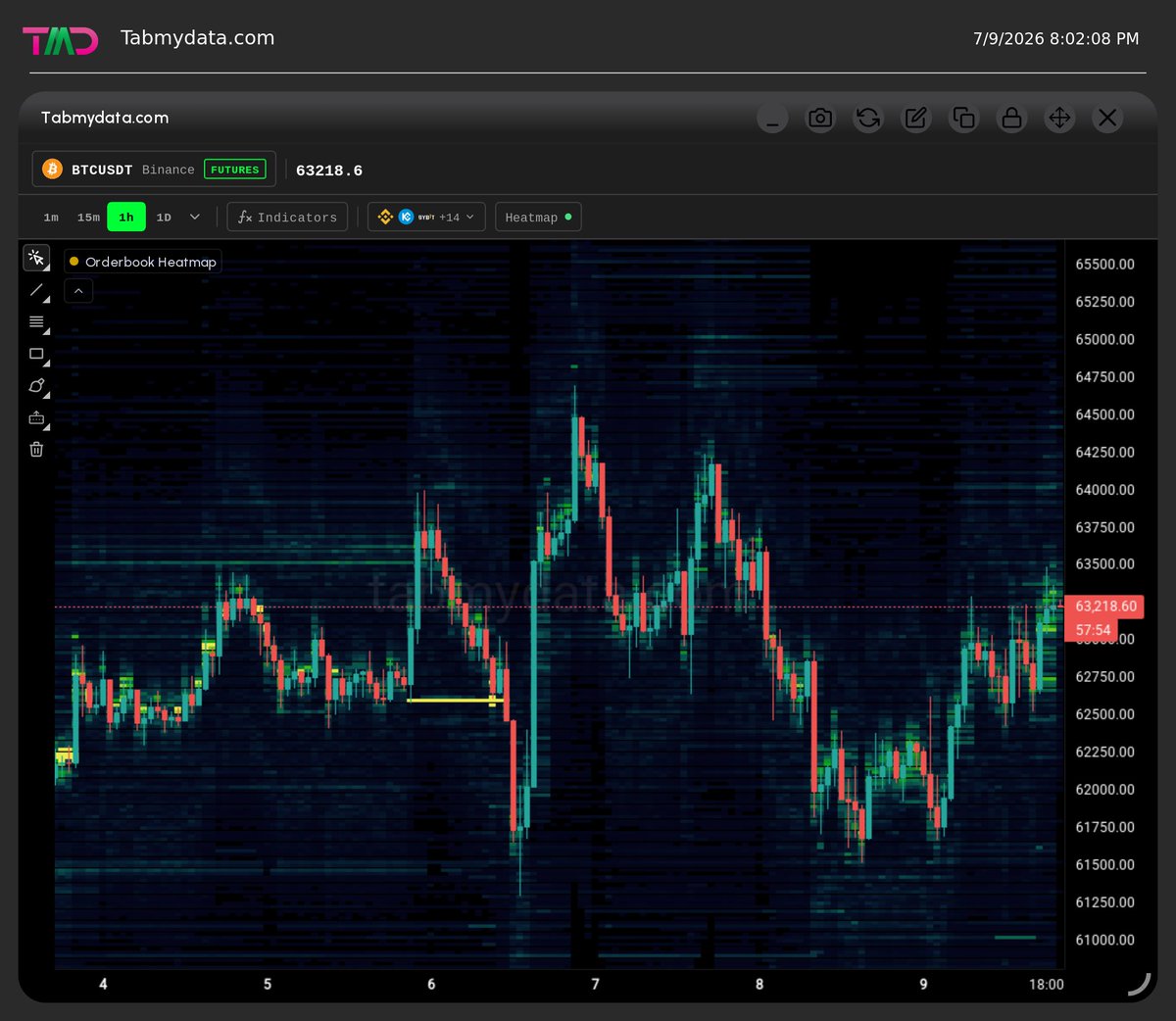1176x1021 pixels.
Task: Switch to the 1m timeframe
Action: 51,218
